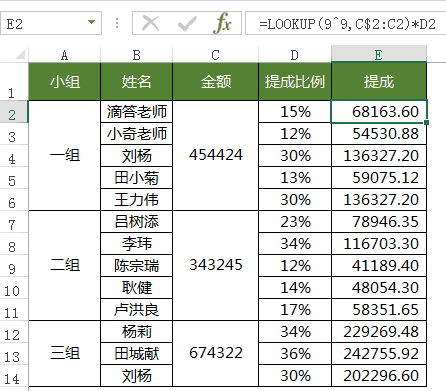Viewport: 446px width, 391px height.
Task: Click inside the Name Box showing E2
Action: tap(47, 23)
